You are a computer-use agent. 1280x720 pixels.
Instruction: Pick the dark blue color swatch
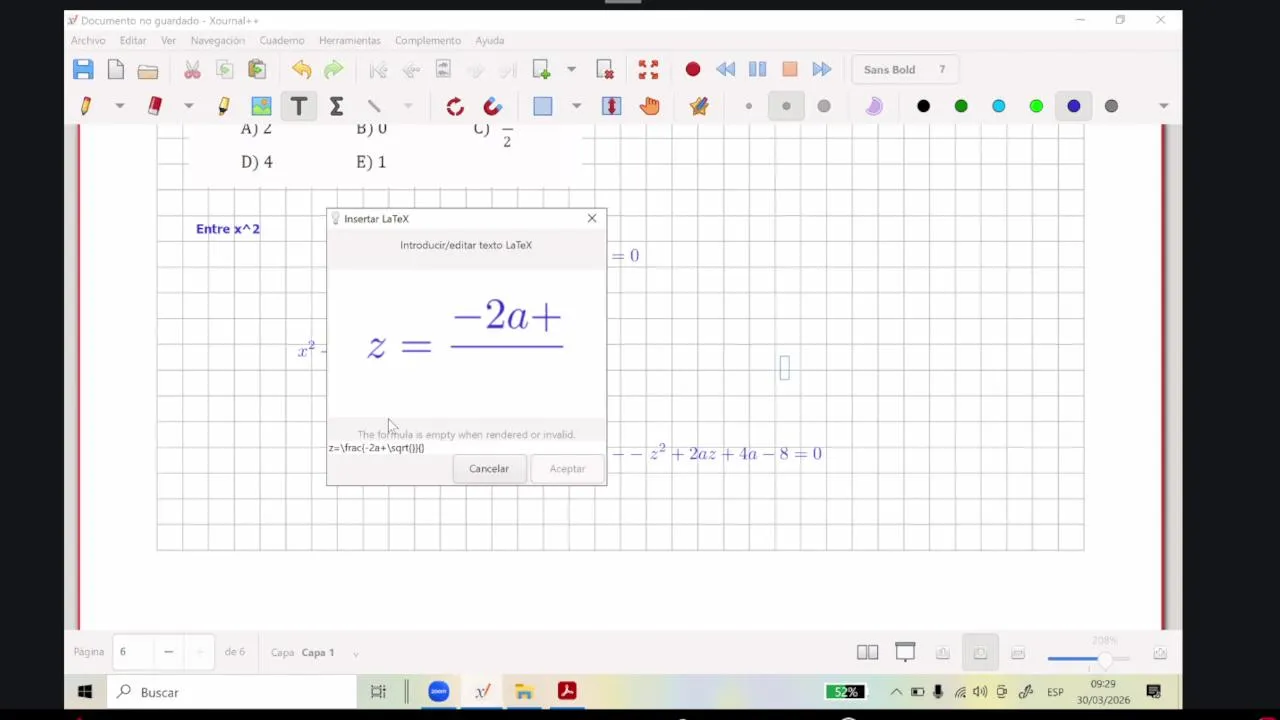point(1073,106)
